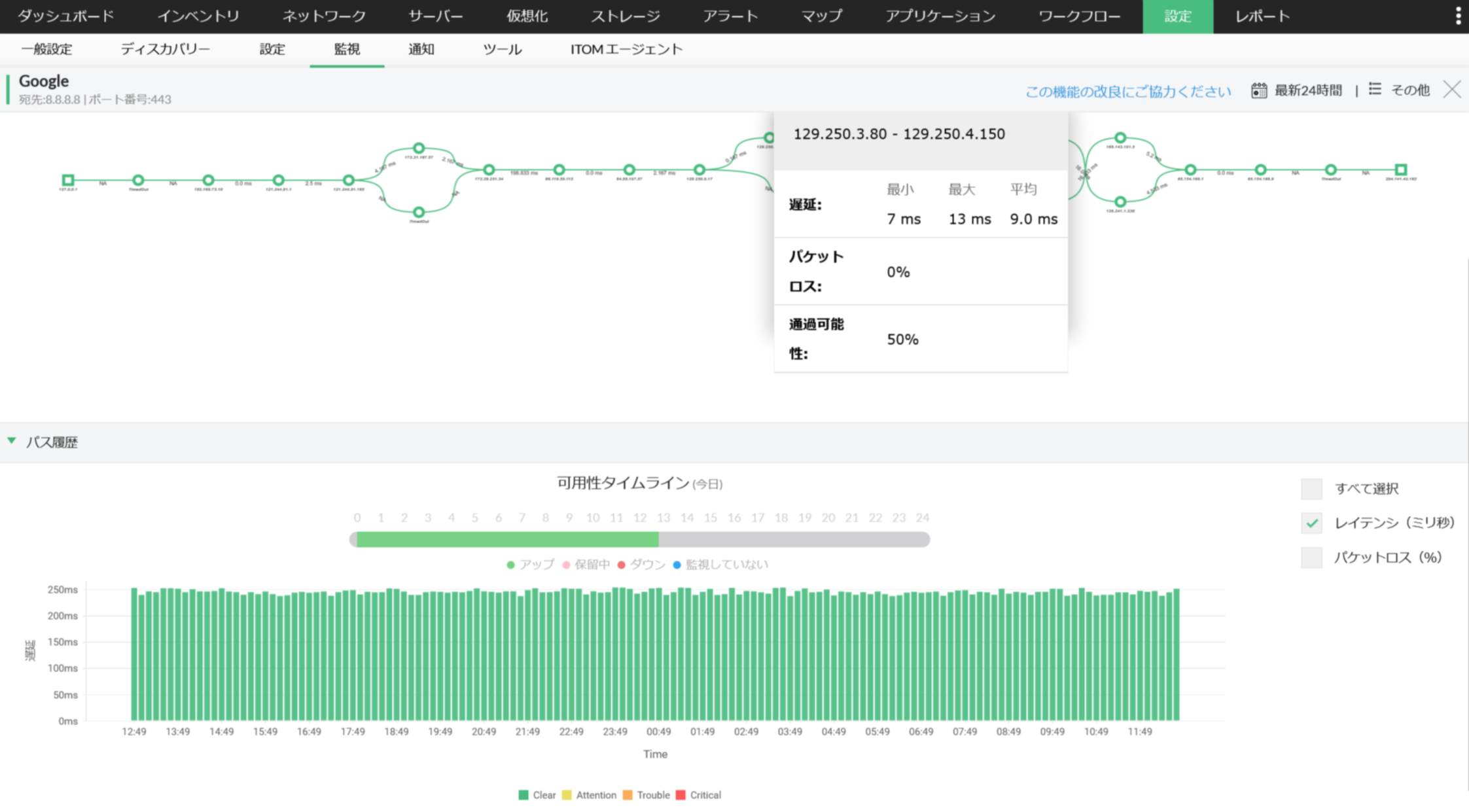Open the アラート top menu

tap(730, 16)
